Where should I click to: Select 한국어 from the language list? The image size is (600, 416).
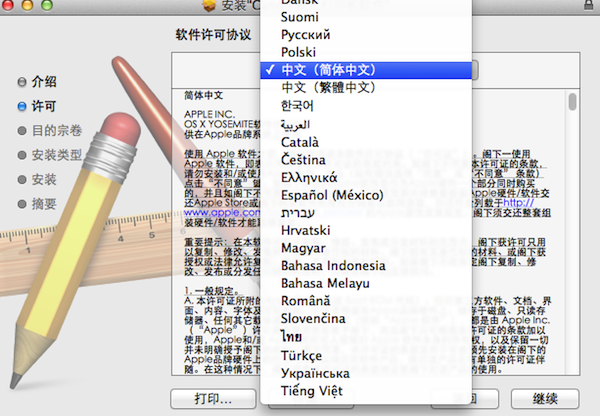365,105
